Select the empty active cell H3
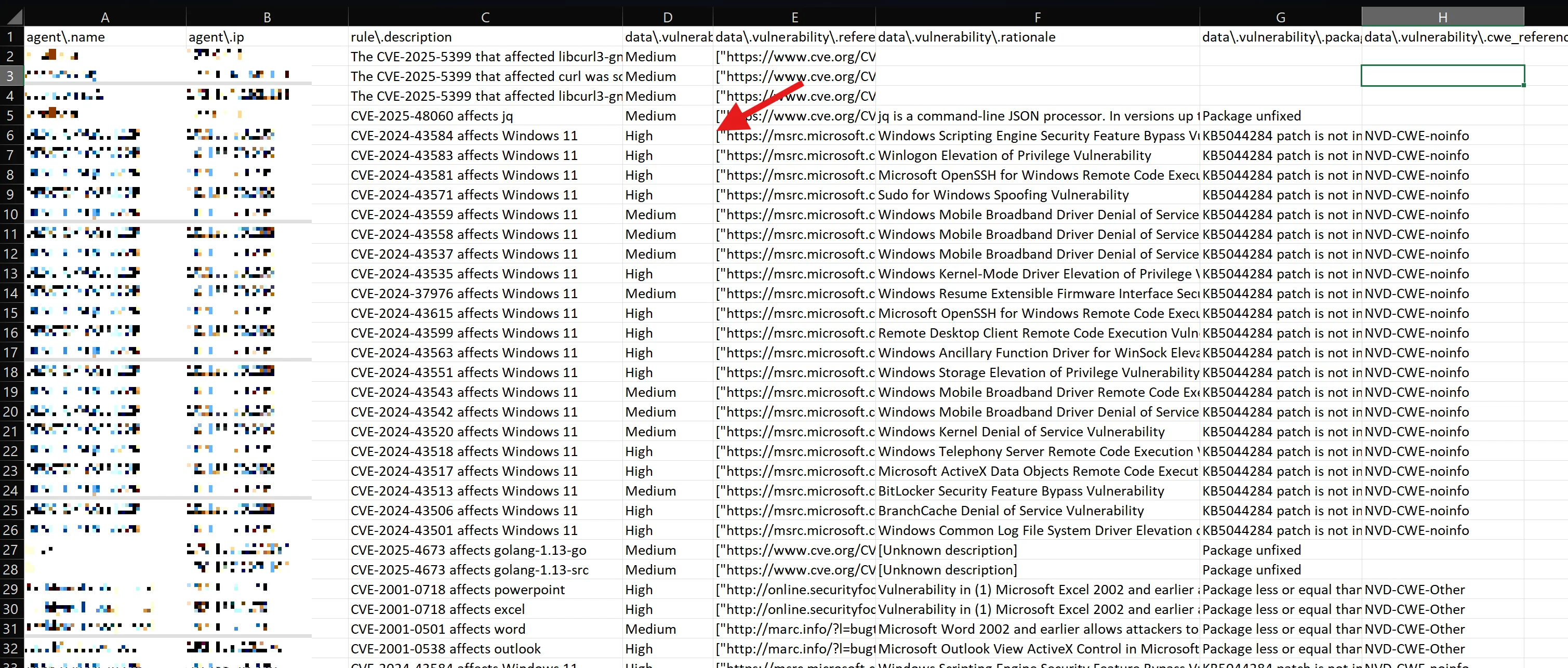This screenshot has width=1568, height=668. click(1443, 76)
